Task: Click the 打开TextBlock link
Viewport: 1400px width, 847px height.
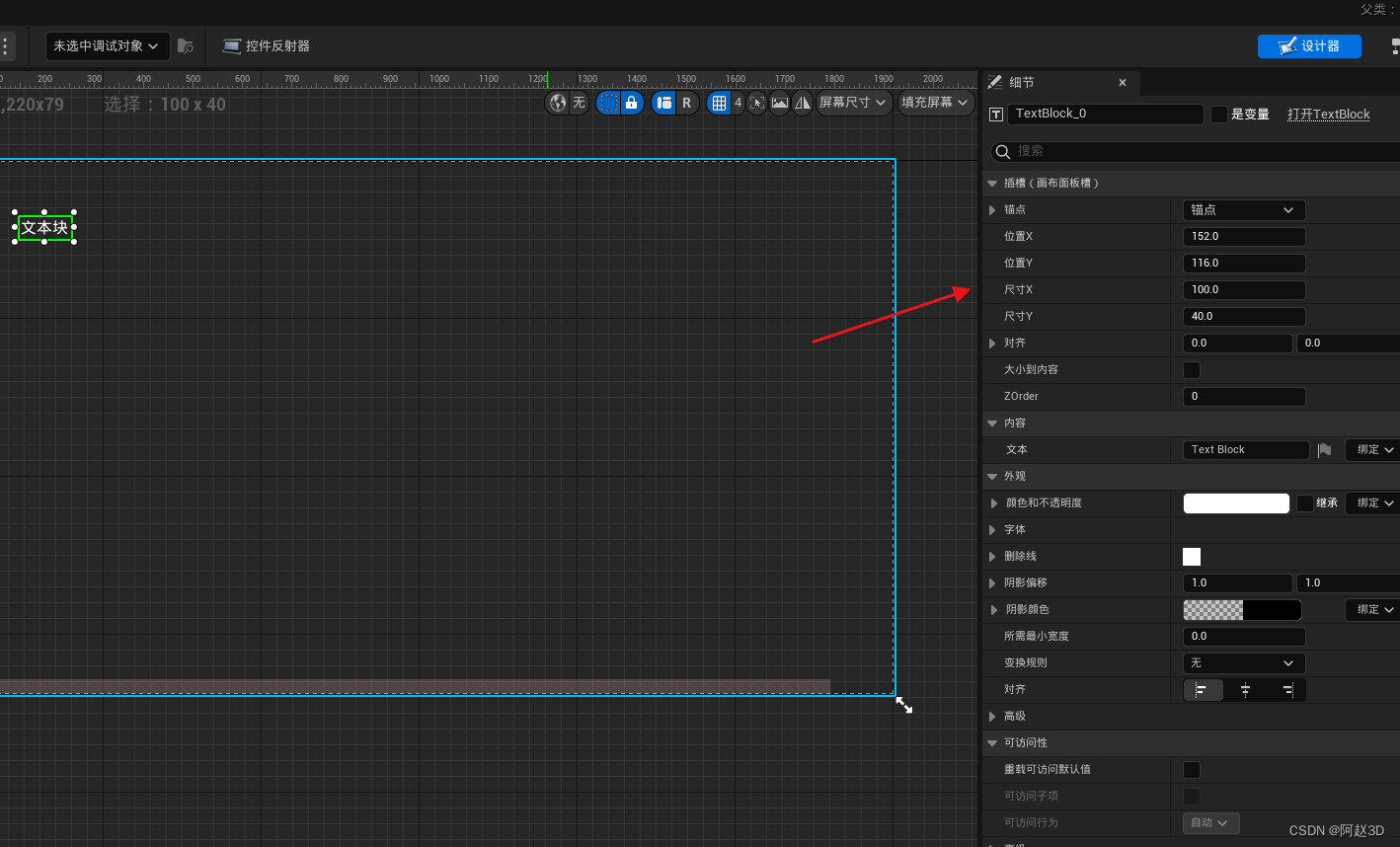Action: 1329,115
